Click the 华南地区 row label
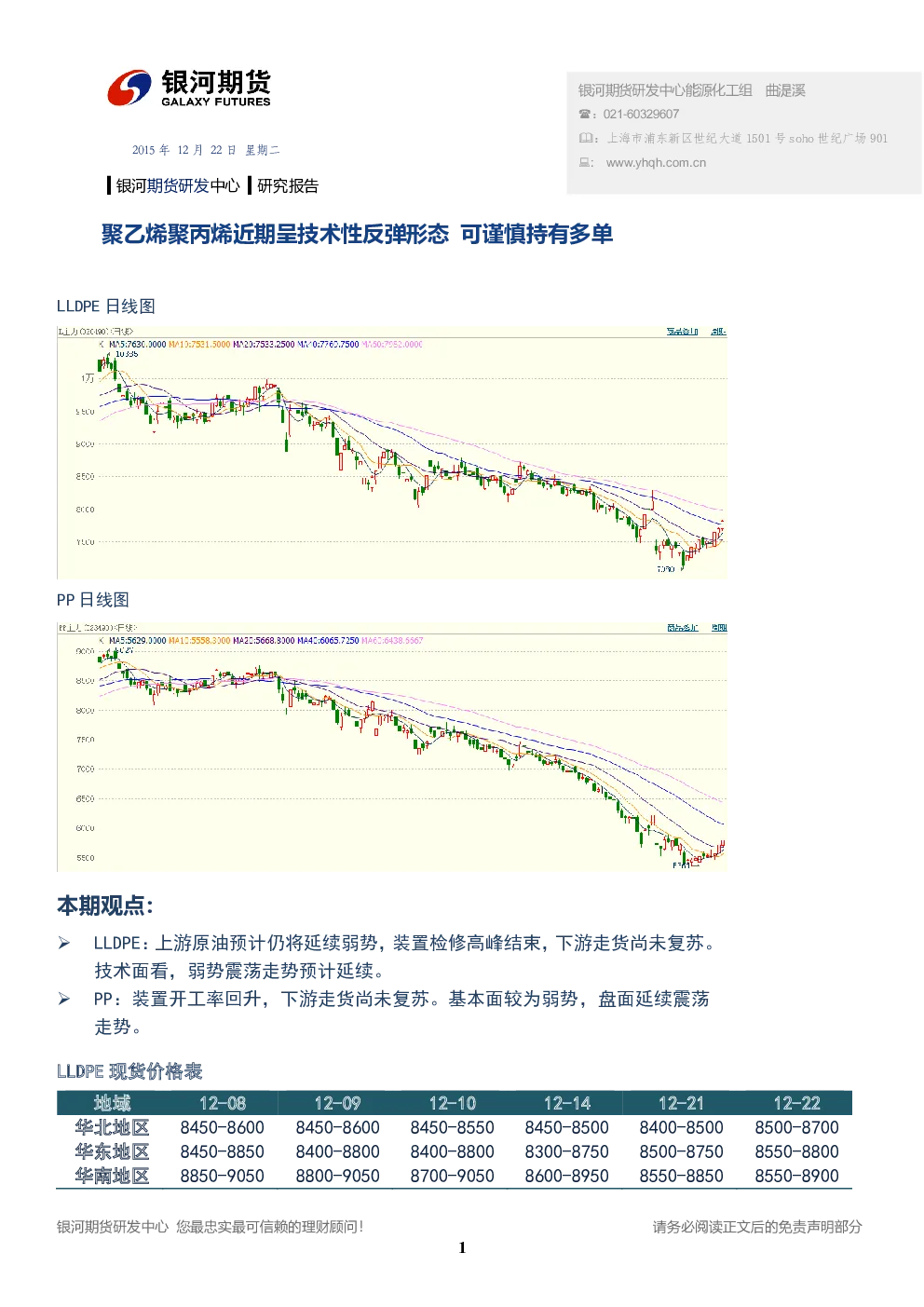The height and width of the screenshot is (1307, 924). pyautogui.click(x=113, y=1176)
